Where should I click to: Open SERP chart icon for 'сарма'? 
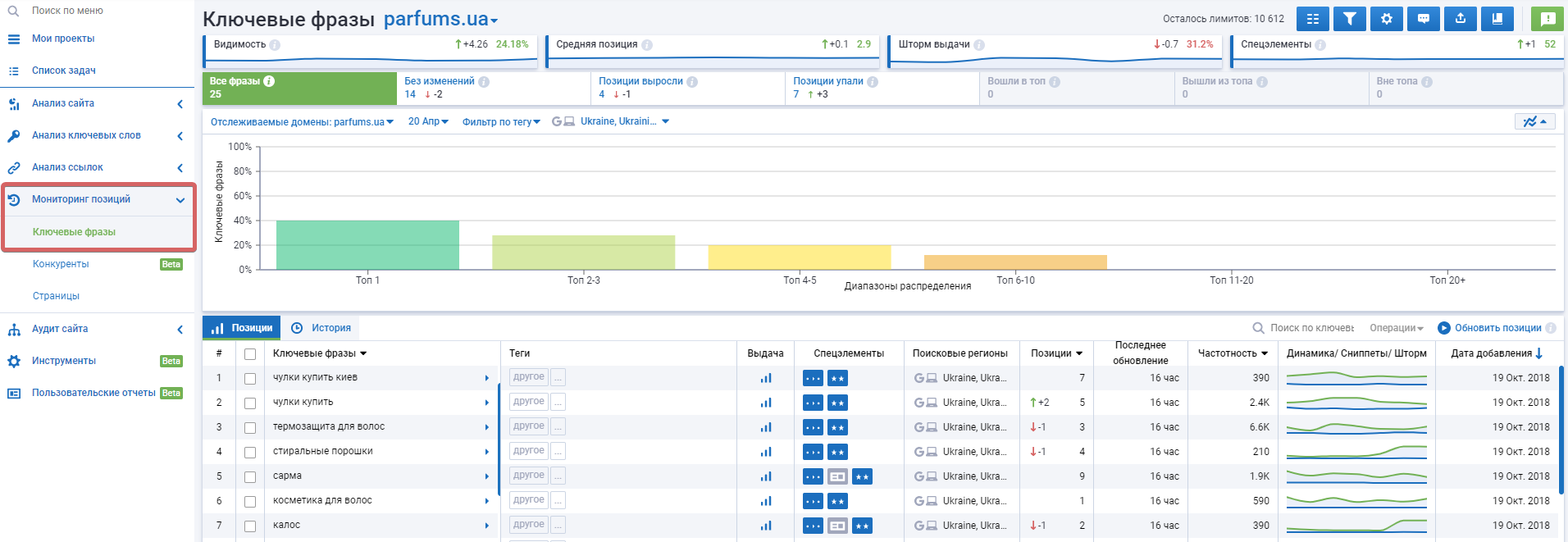point(766,476)
